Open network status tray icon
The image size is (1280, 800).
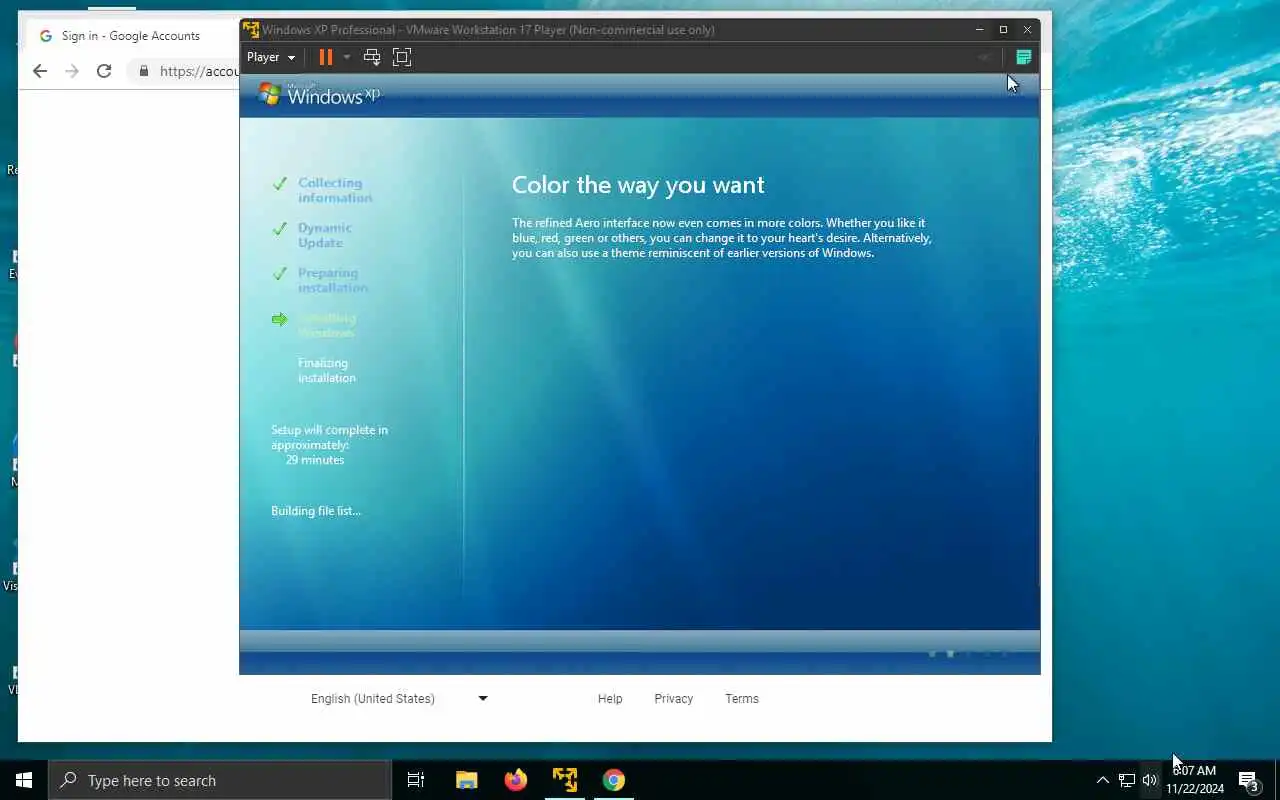coord(1127,780)
